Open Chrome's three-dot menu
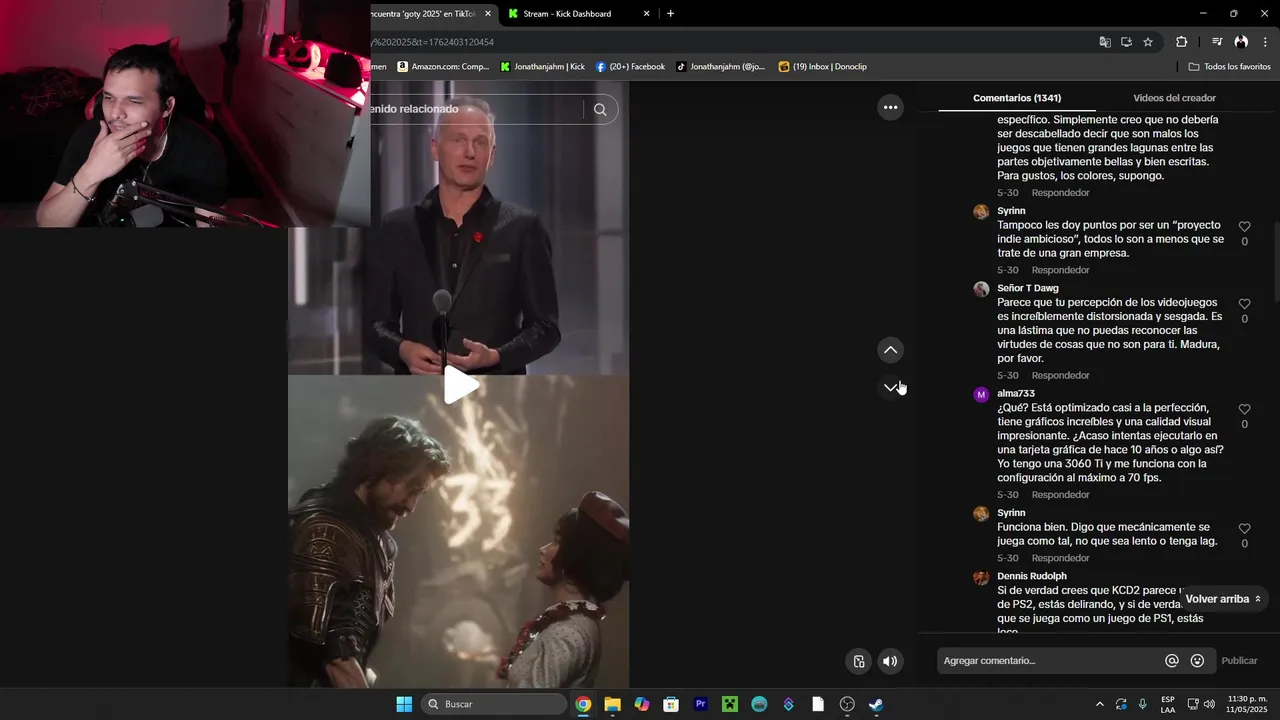This screenshot has width=1280, height=720. (x=1265, y=42)
